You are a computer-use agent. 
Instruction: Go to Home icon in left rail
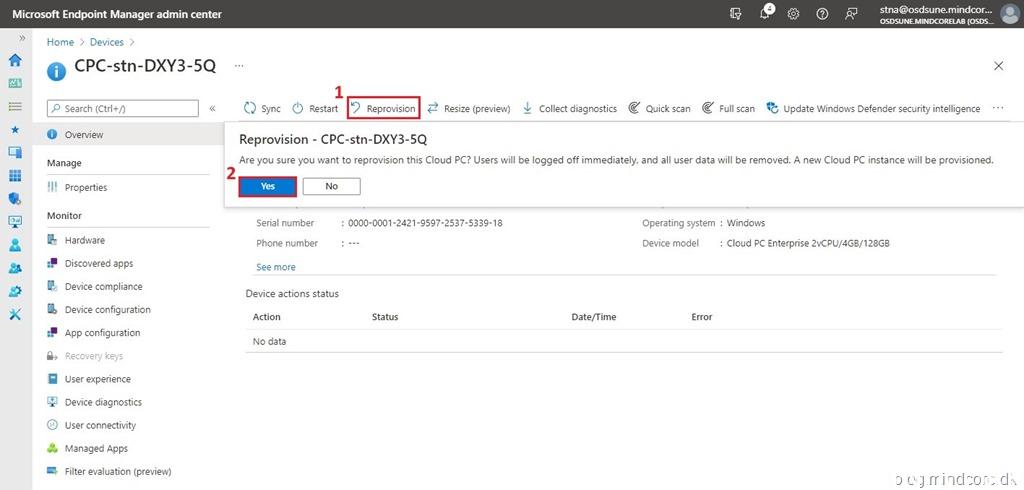(15, 60)
